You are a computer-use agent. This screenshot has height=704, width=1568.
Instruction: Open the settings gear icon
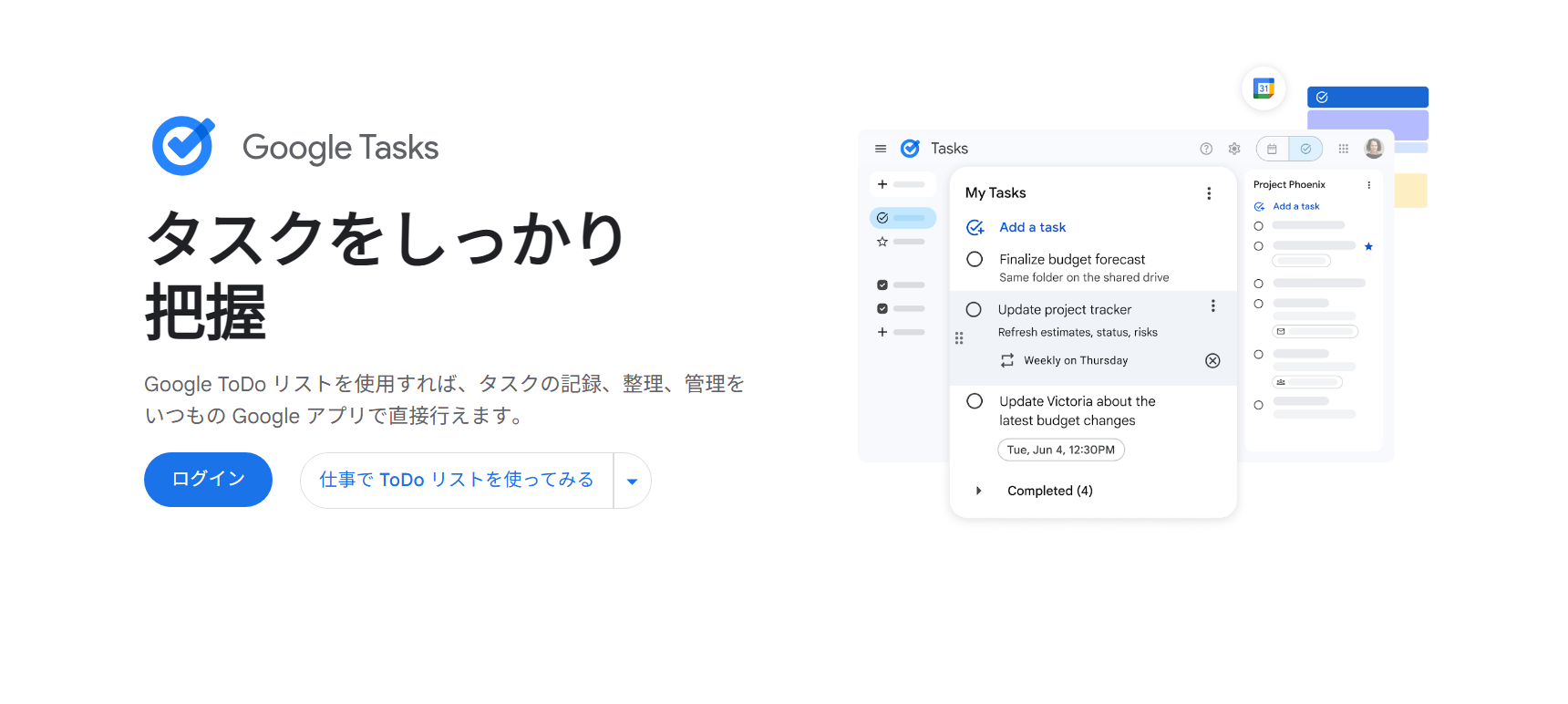click(1234, 149)
